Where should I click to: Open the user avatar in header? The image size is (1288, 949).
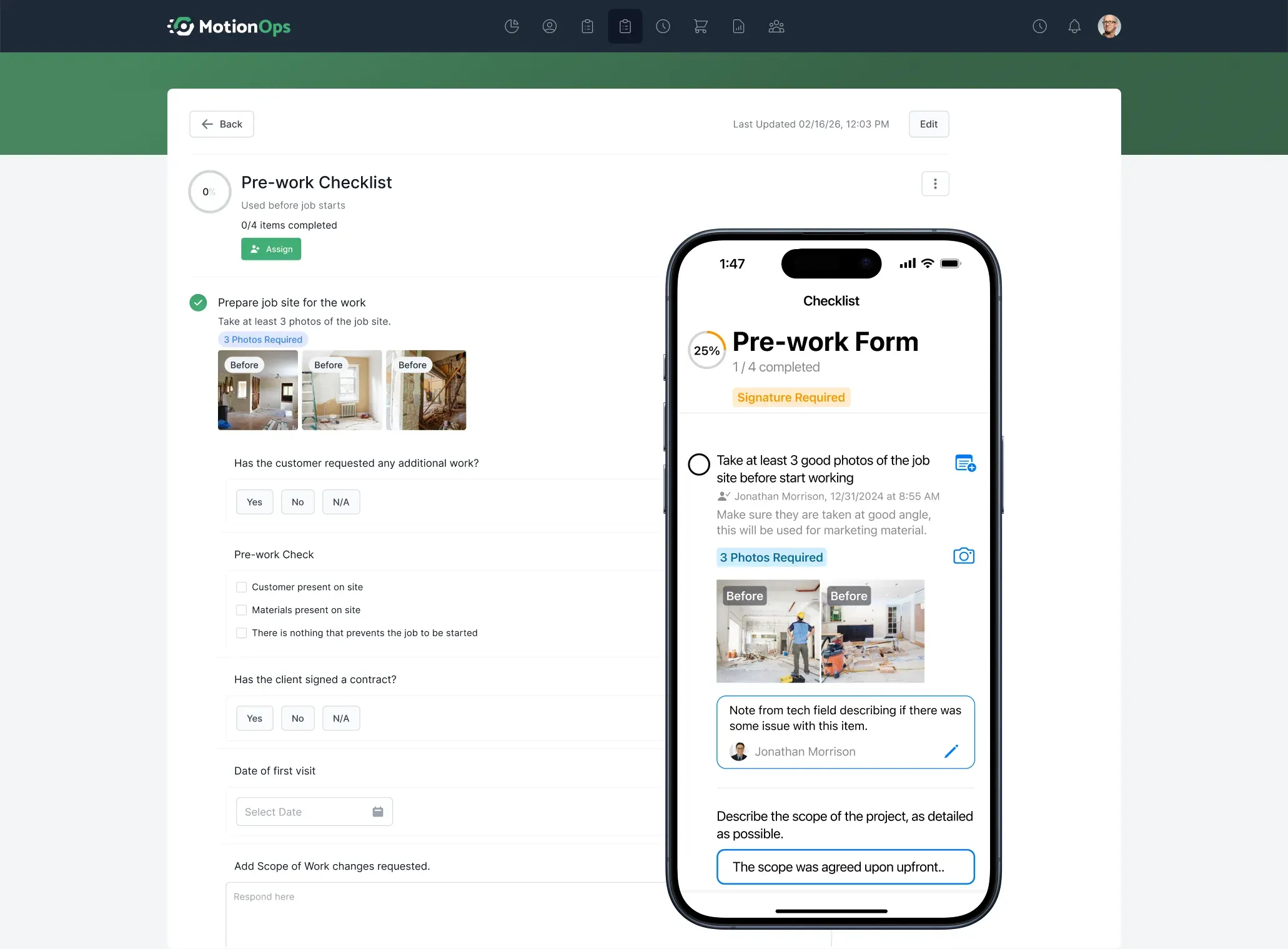tap(1109, 26)
